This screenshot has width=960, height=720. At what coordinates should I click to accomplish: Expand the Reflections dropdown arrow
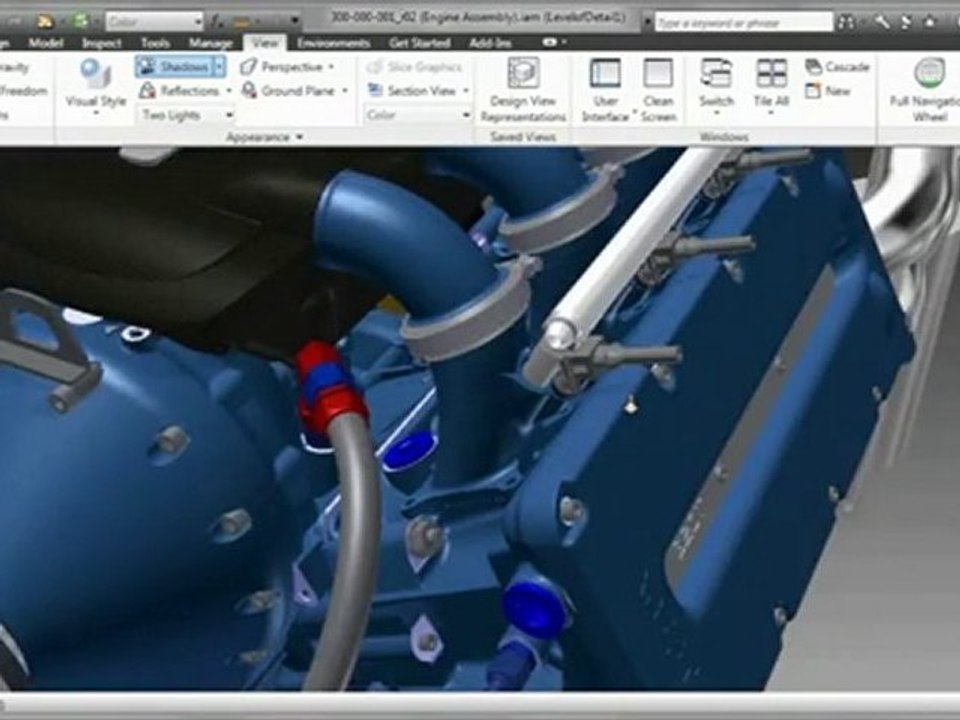pos(229,91)
